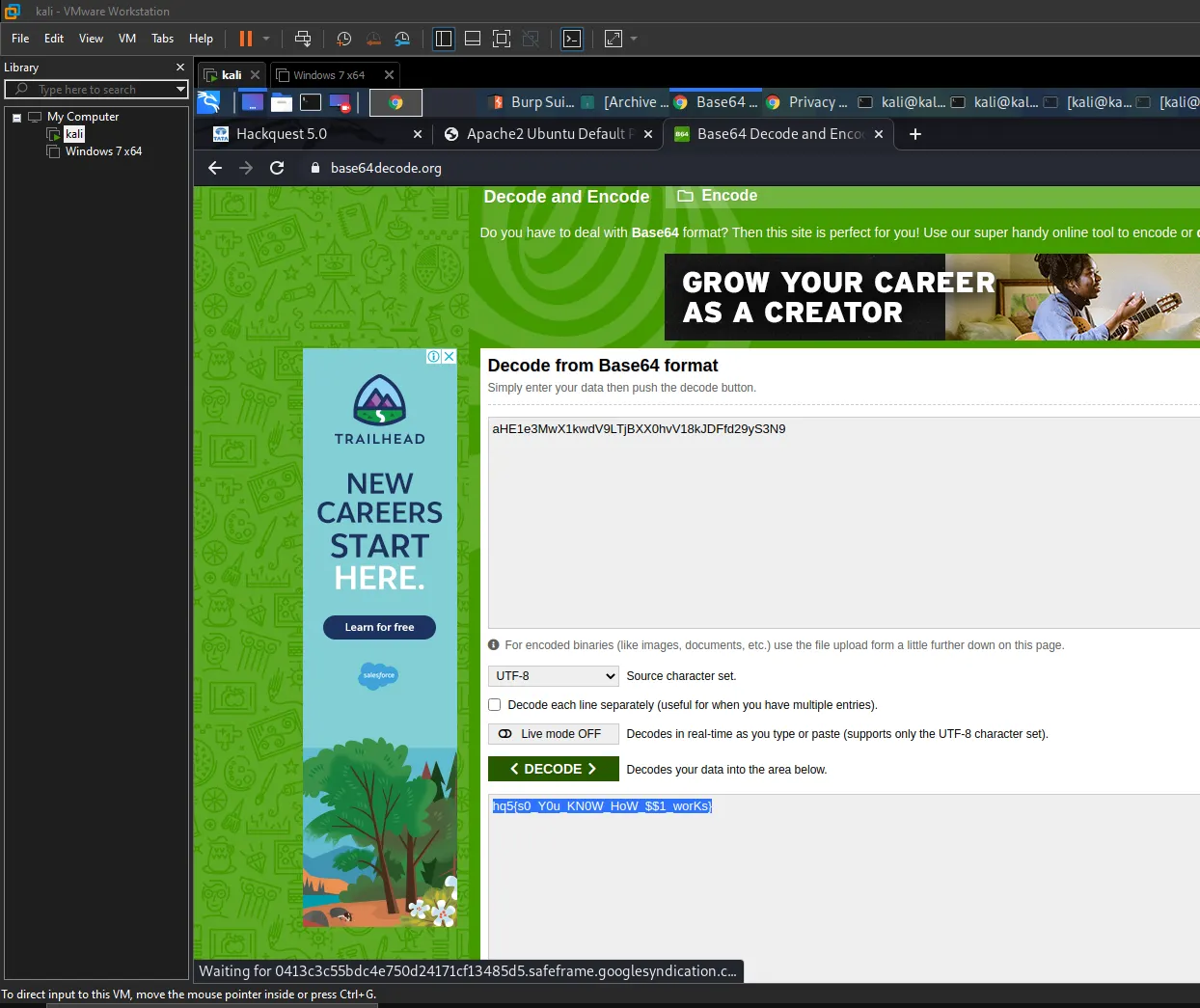
Task: Close the Base64 Decode and Encode tab
Action: 879,134
